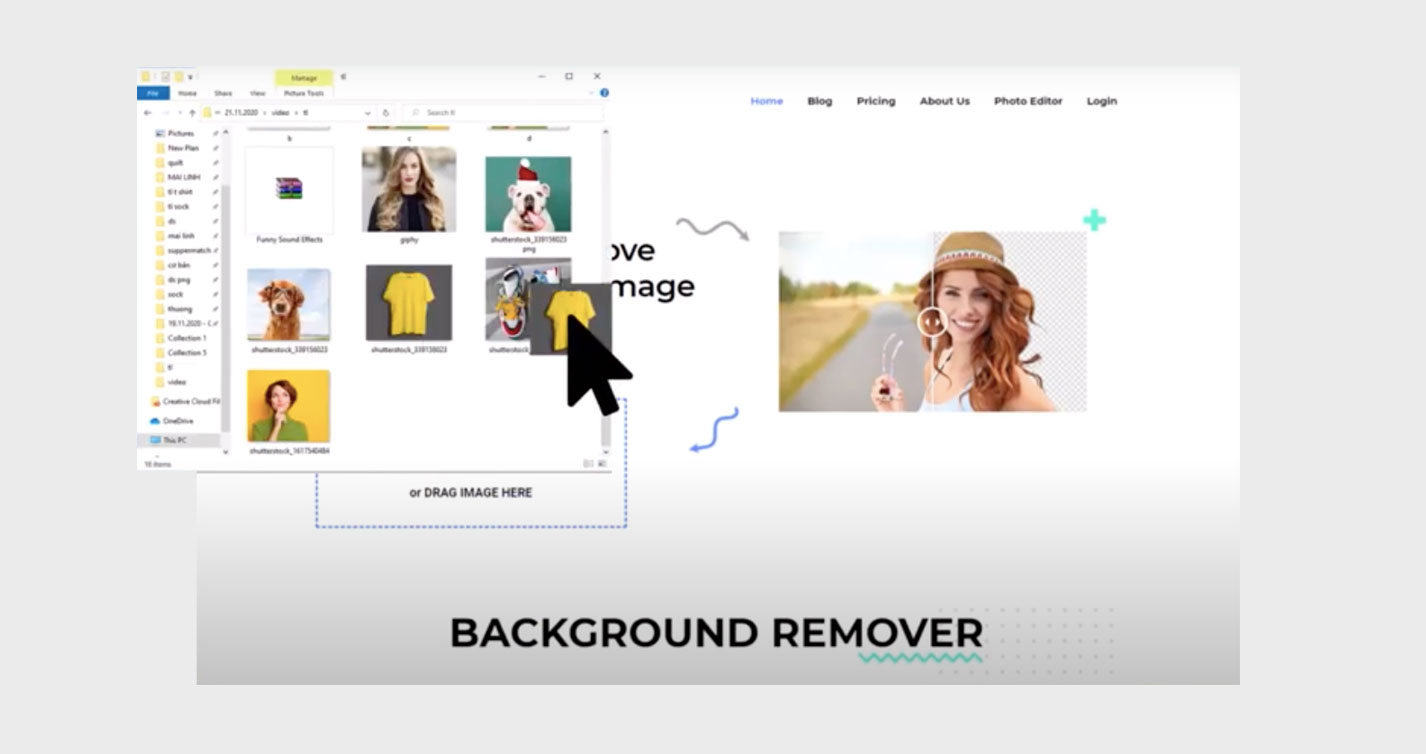Open the ds png folder in sidebar

pos(178,280)
